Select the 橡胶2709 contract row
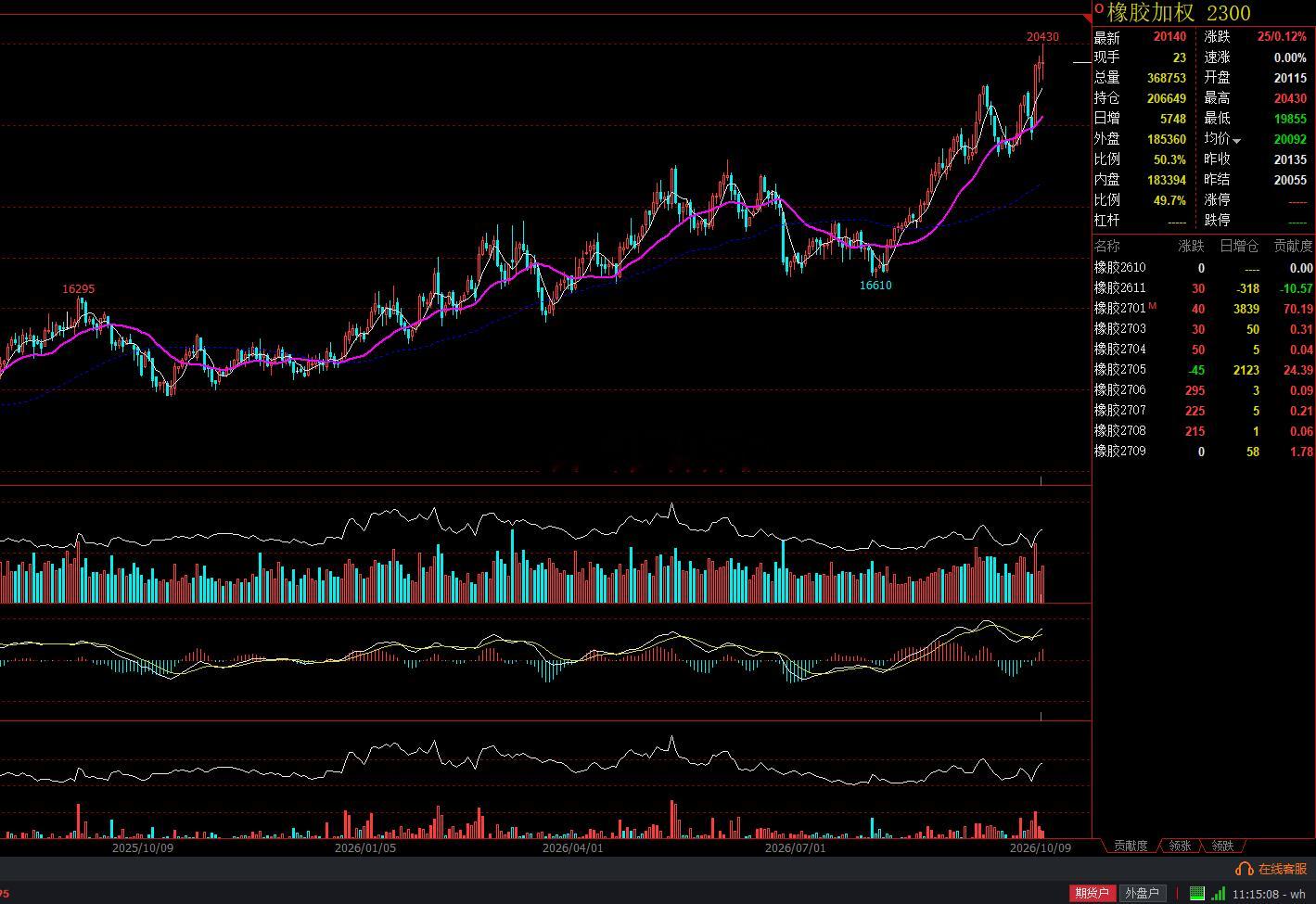This screenshot has width=1316, height=904. (x=1204, y=452)
